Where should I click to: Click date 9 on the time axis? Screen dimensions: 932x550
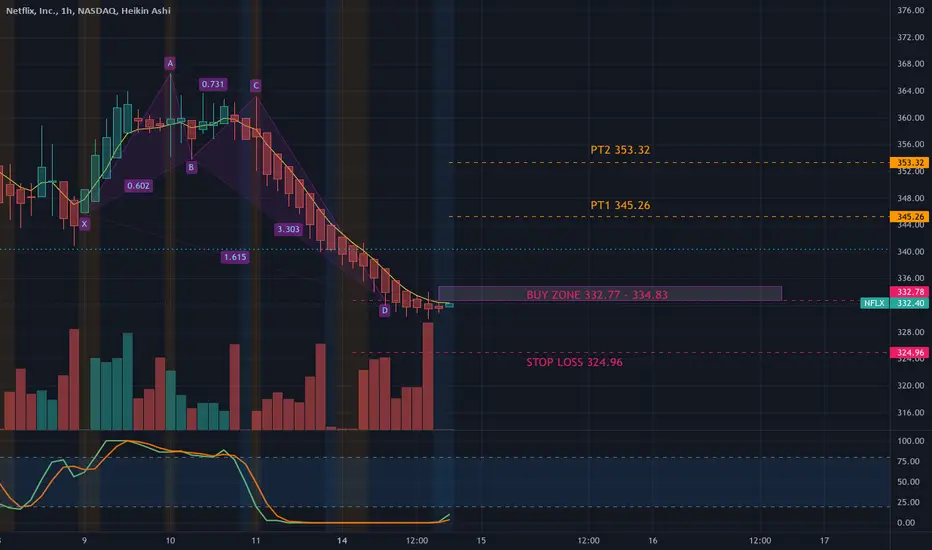84,540
